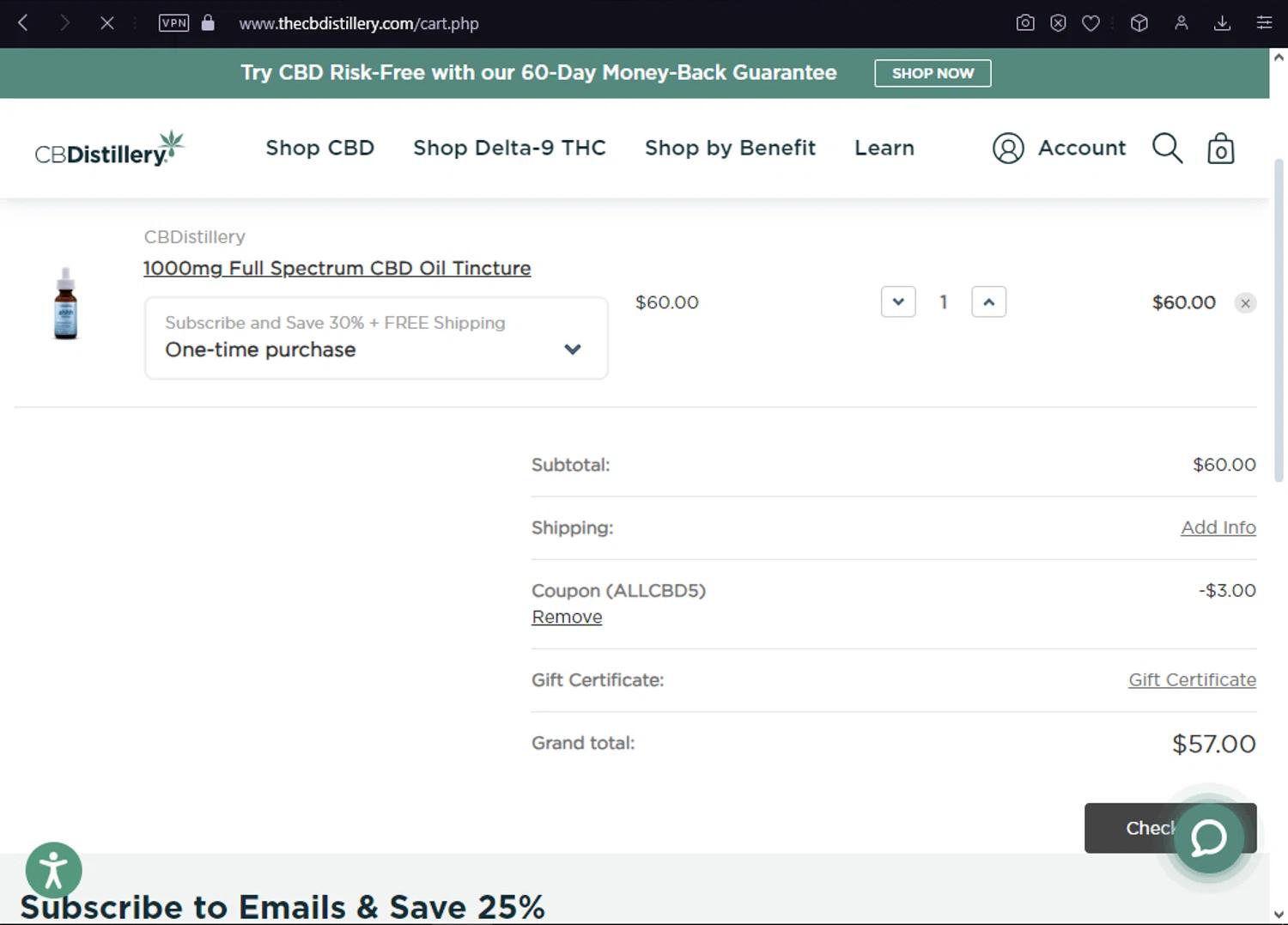This screenshot has width=1288, height=925.
Task: Remove the item with the X icon
Action: coord(1245,303)
